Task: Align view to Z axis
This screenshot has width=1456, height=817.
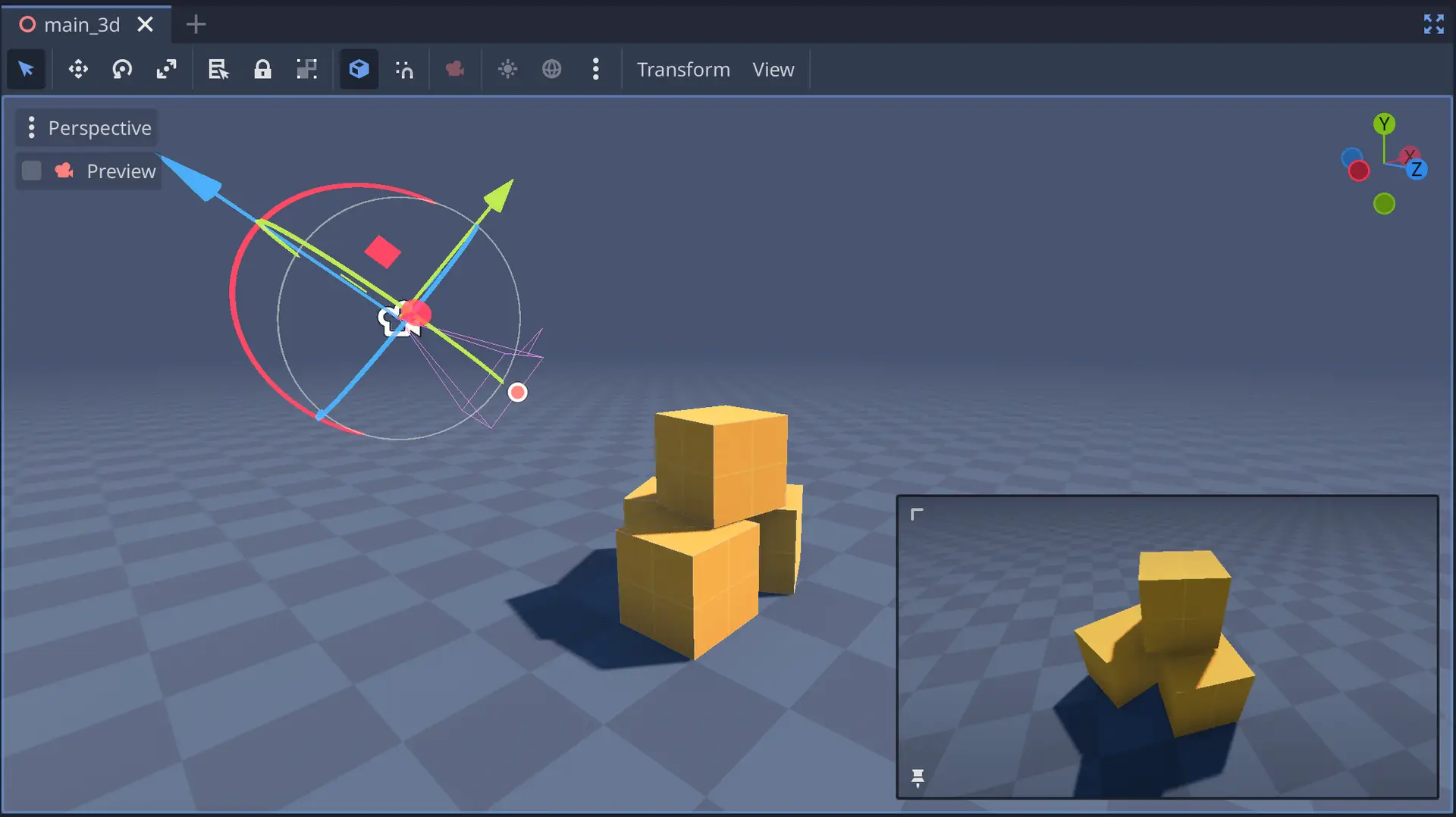Action: coord(1416,169)
